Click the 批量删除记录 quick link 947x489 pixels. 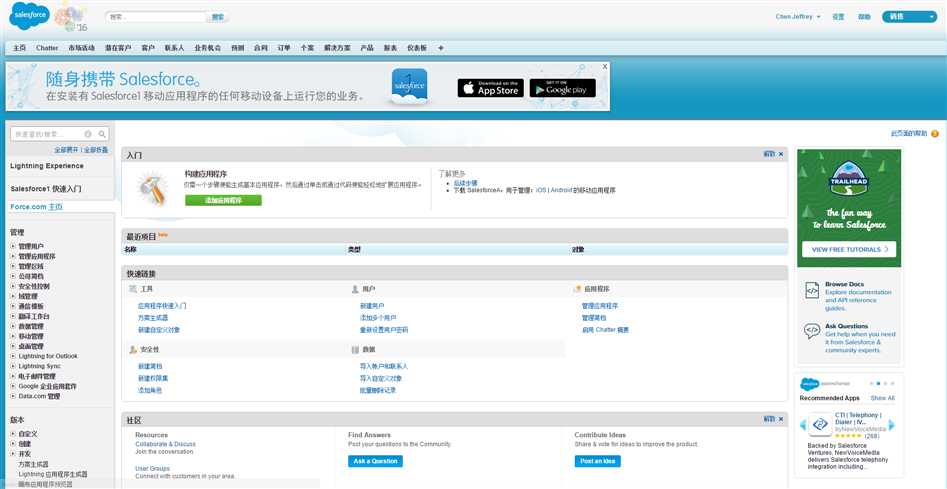378,390
